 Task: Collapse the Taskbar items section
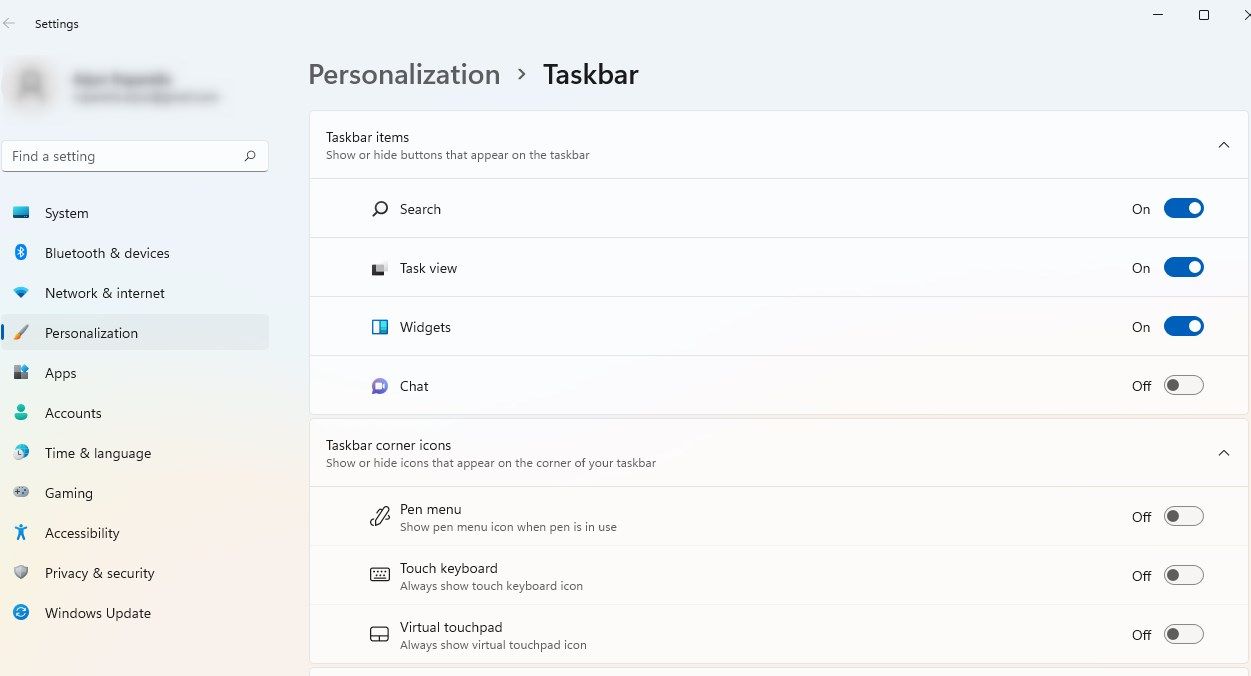click(x=1223, y=145)
